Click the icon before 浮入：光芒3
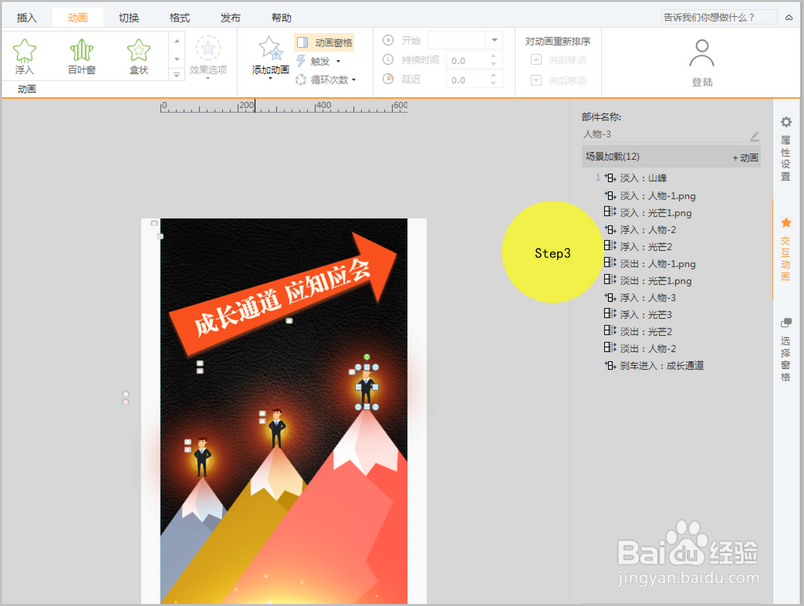The height and width of the screenshot is (606, 804). [x=610, y=313]
